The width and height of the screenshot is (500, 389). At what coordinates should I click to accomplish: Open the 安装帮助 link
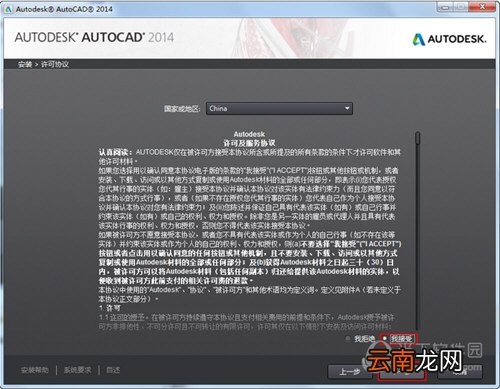click(35, 370)
